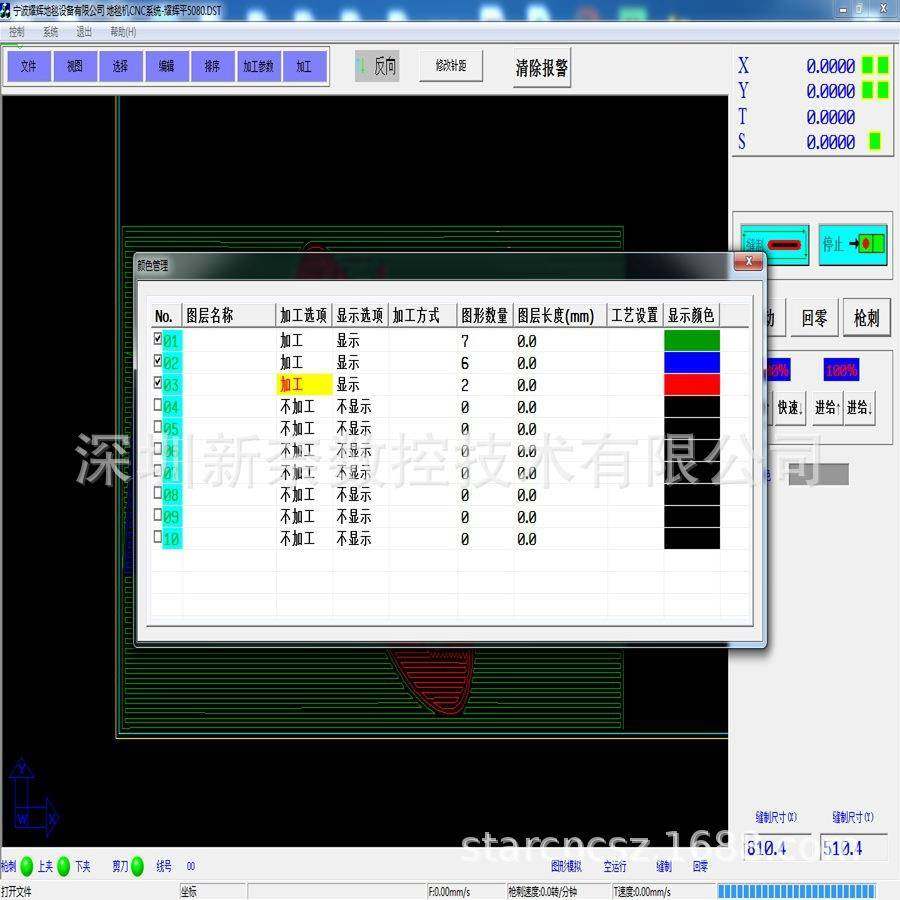
Task: Click red display color swatch of layer 03
Action: pos(692,384)
